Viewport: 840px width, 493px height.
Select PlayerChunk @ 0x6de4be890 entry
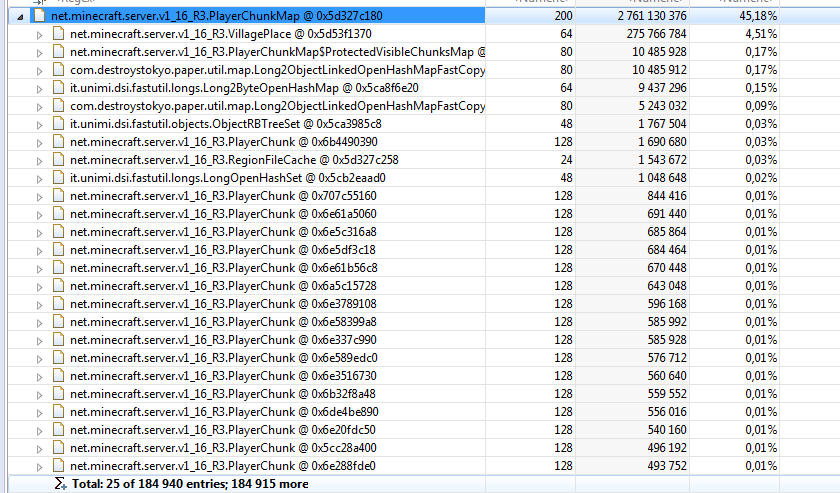pyautogui.click(x=224, y=412)
